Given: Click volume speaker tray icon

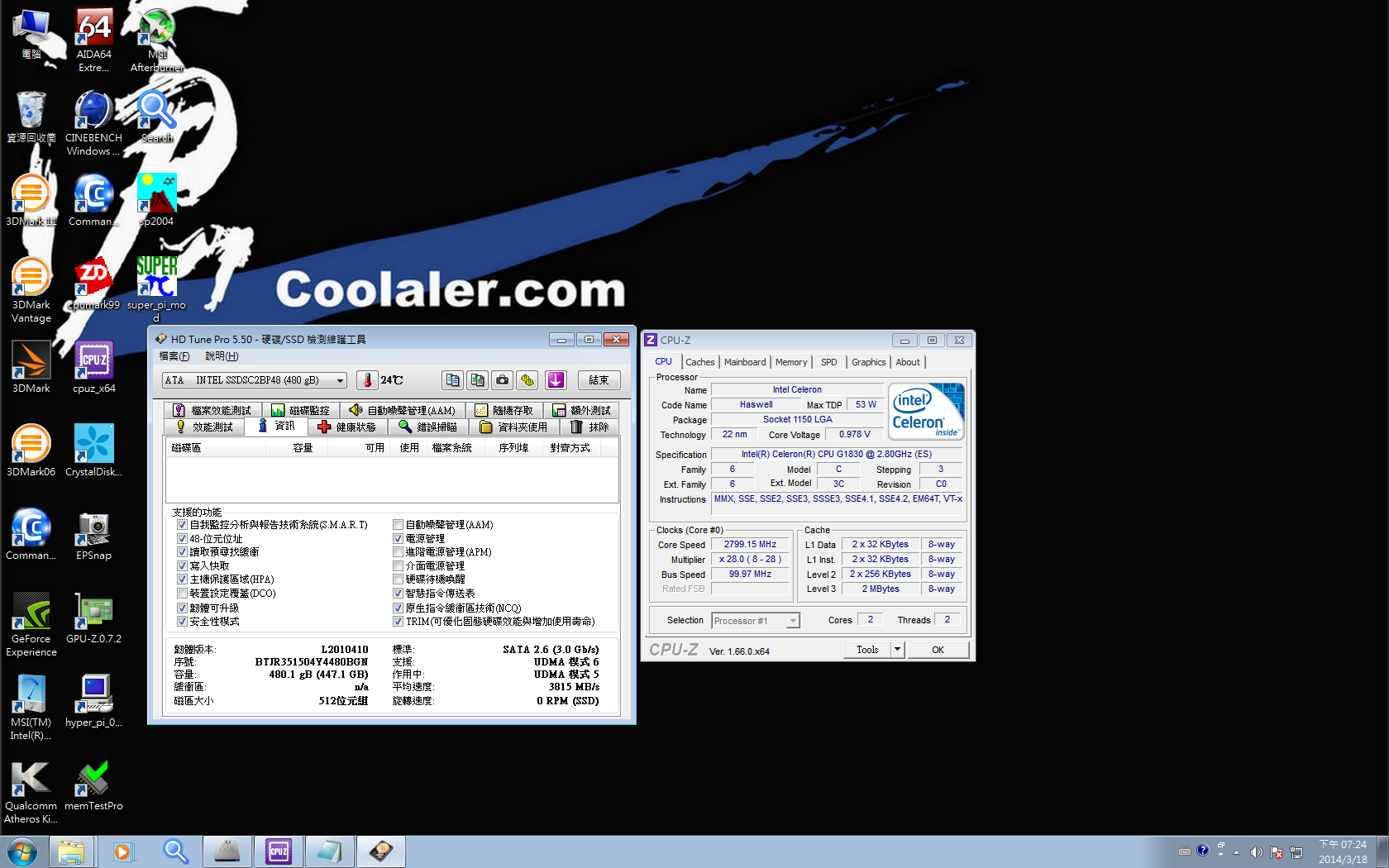Looking at the screenshot, I should 1256,852.
